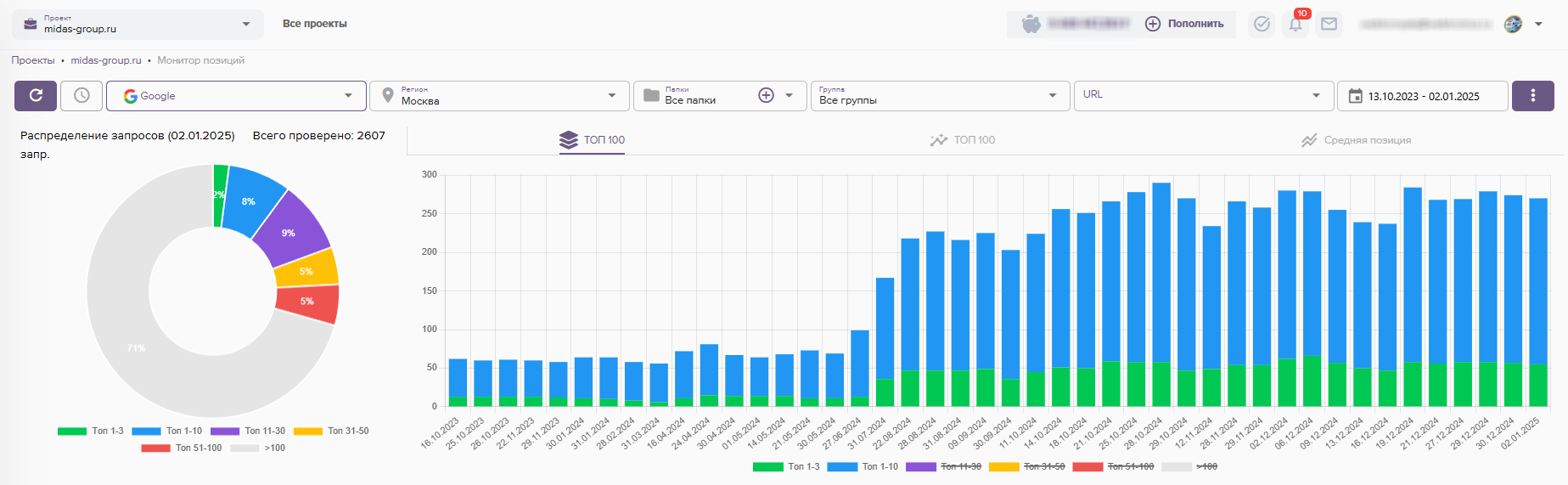Expand the Google search engine dropdown
The height and width of the screenshot is (485, 1568).
pos(236,96)
